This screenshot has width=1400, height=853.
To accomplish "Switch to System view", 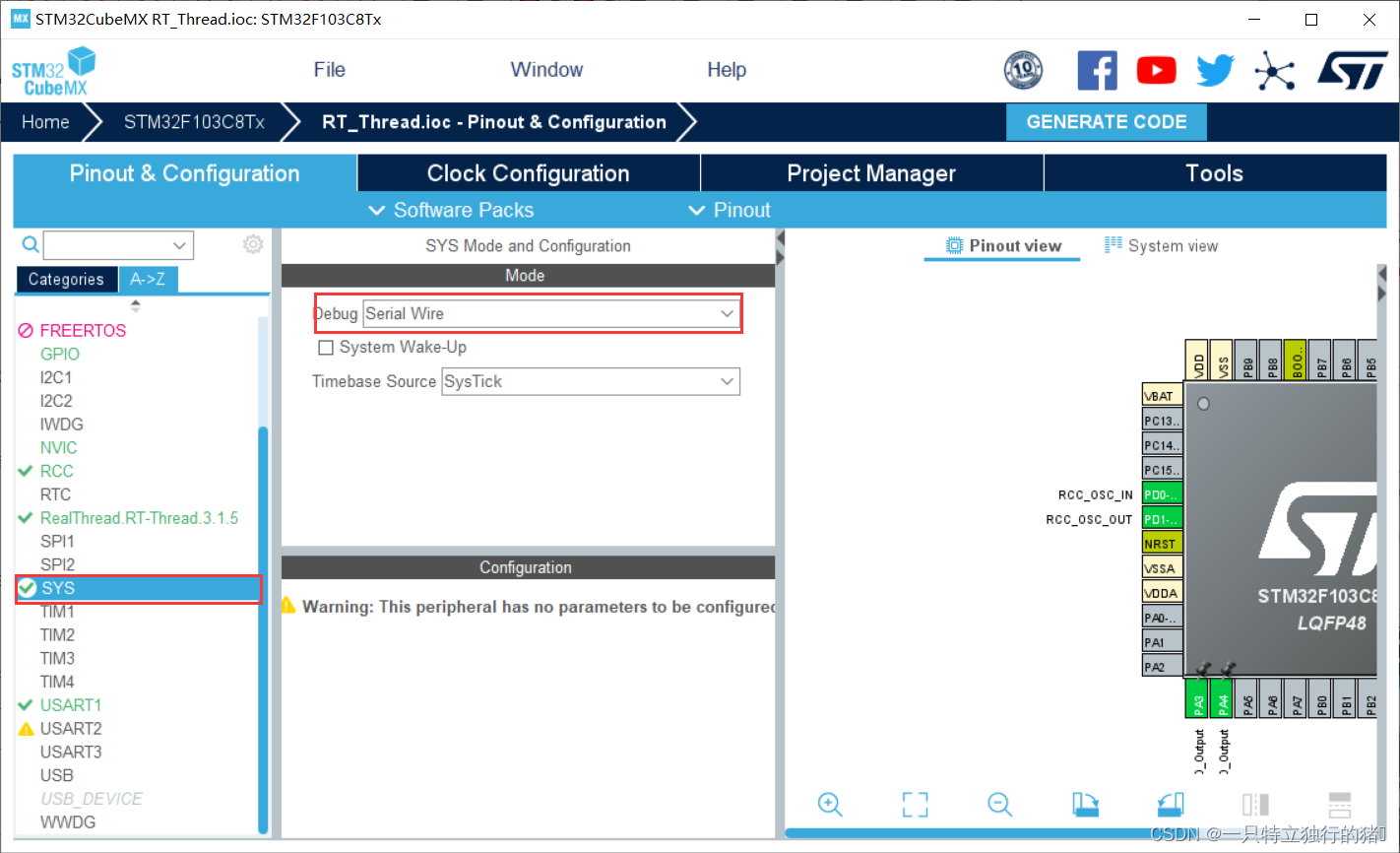I will click(1161, 246).
